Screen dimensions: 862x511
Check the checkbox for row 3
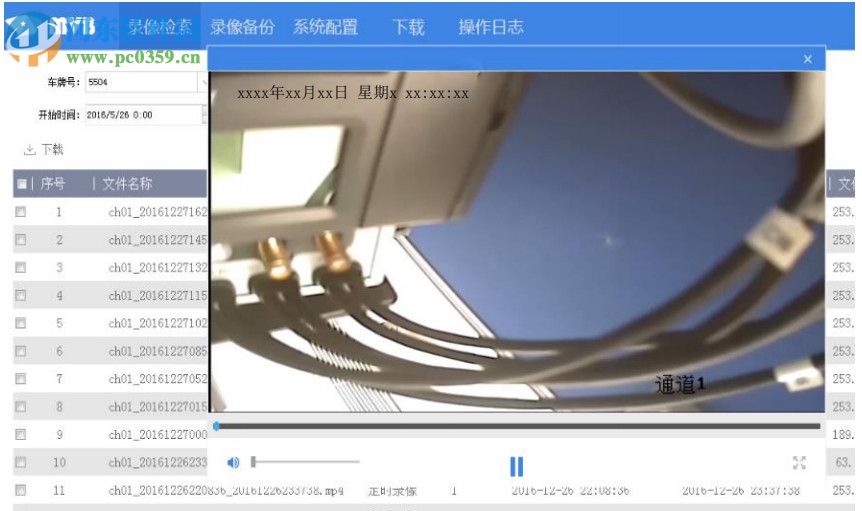(20, 268)
